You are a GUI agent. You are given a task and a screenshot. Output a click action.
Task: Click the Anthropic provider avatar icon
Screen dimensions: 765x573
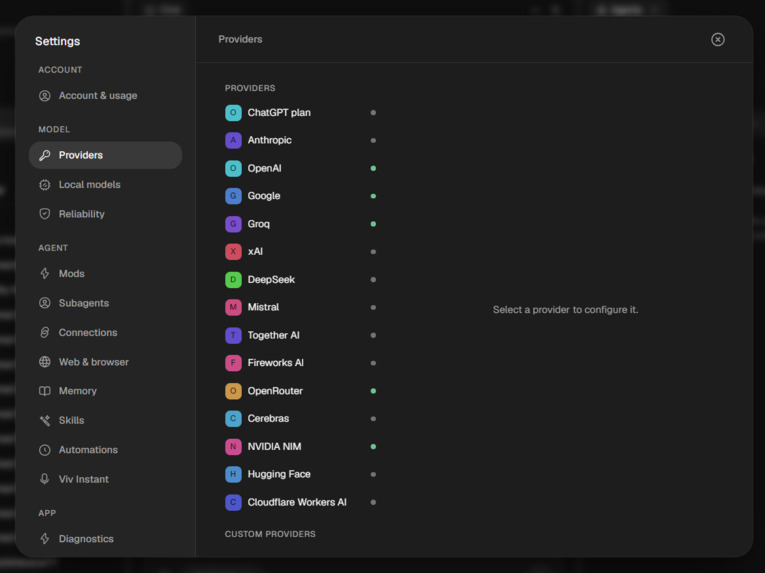click(233, 141)
